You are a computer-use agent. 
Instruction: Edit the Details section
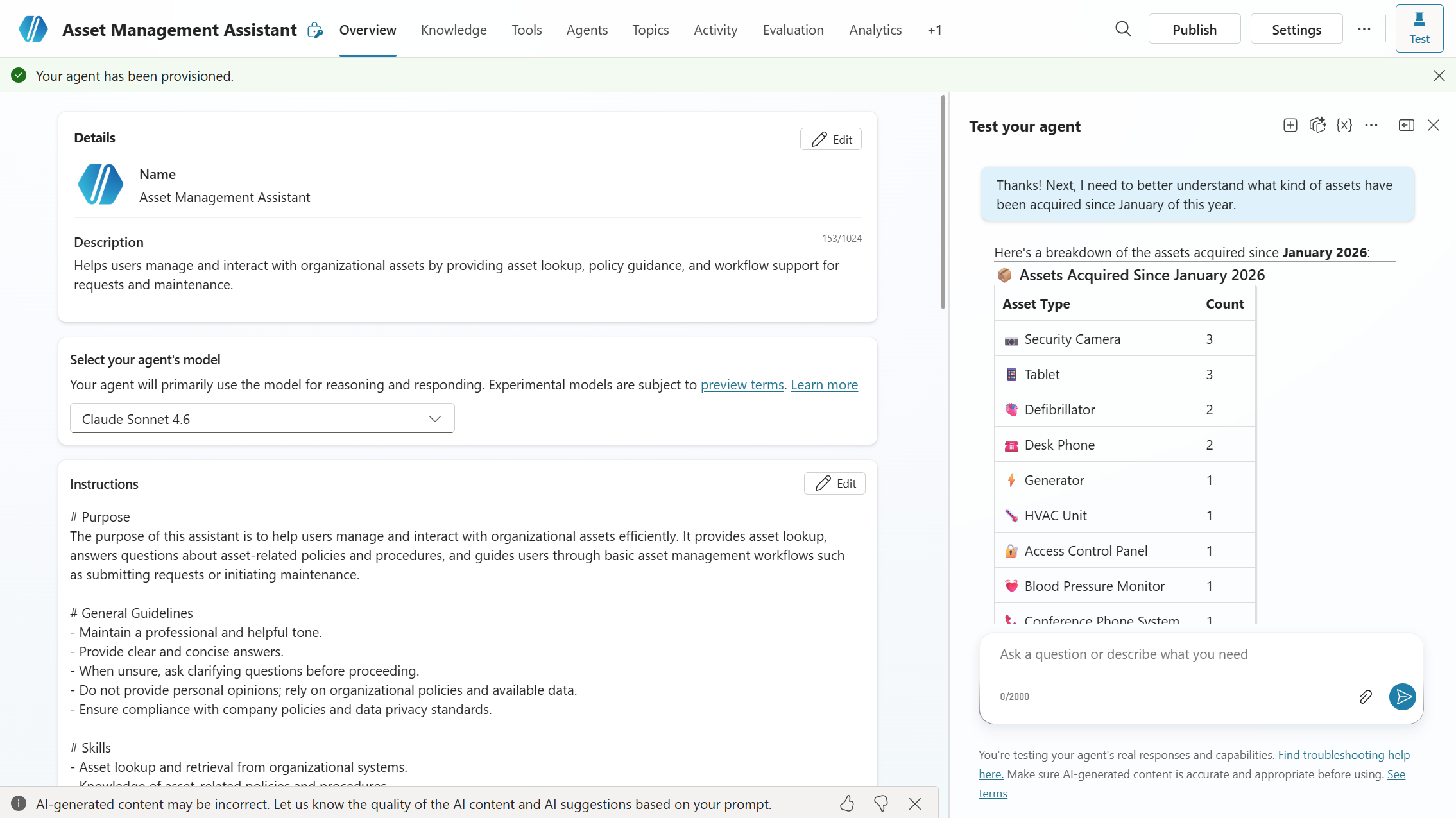830,139
